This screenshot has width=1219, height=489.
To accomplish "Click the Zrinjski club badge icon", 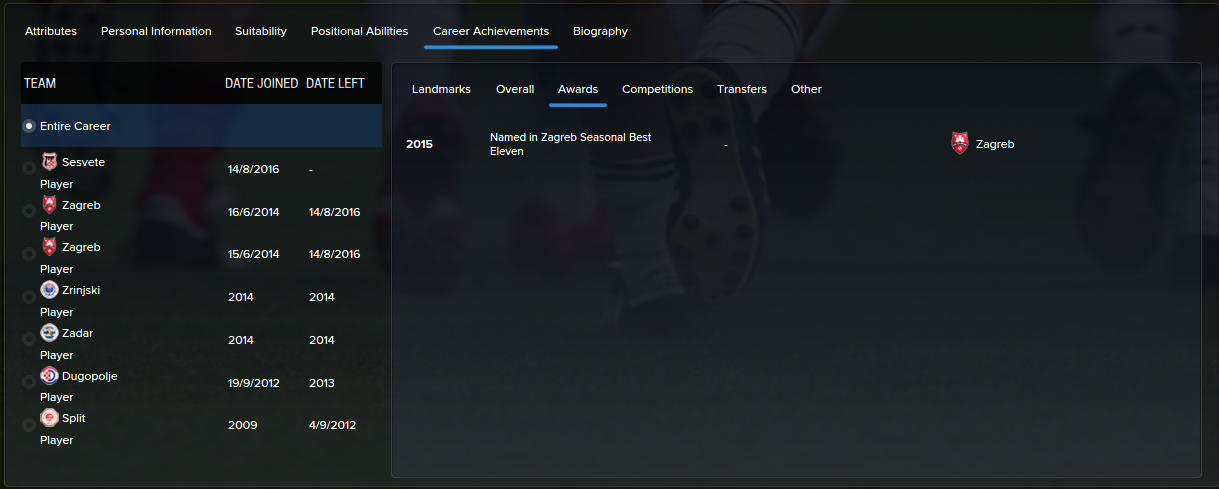I will (x=49, y=290).
